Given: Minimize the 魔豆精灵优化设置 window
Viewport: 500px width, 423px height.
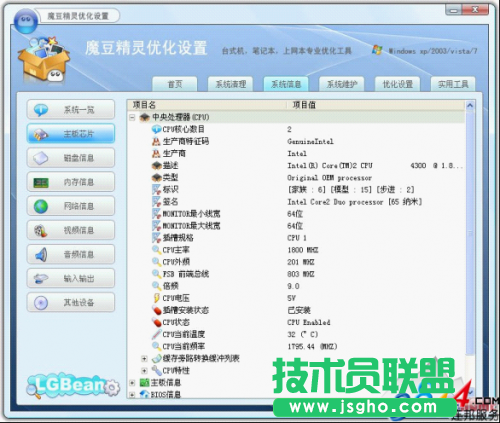Looking at the screenshot, I should 454,10.
